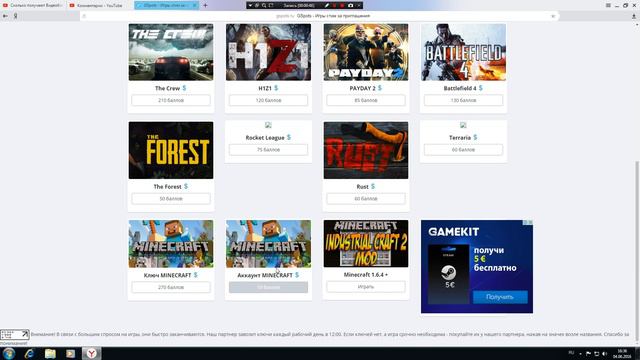Open the Battlefield 4 thumbnail
This screenshot has height=360, width=640.
(463, 52)
